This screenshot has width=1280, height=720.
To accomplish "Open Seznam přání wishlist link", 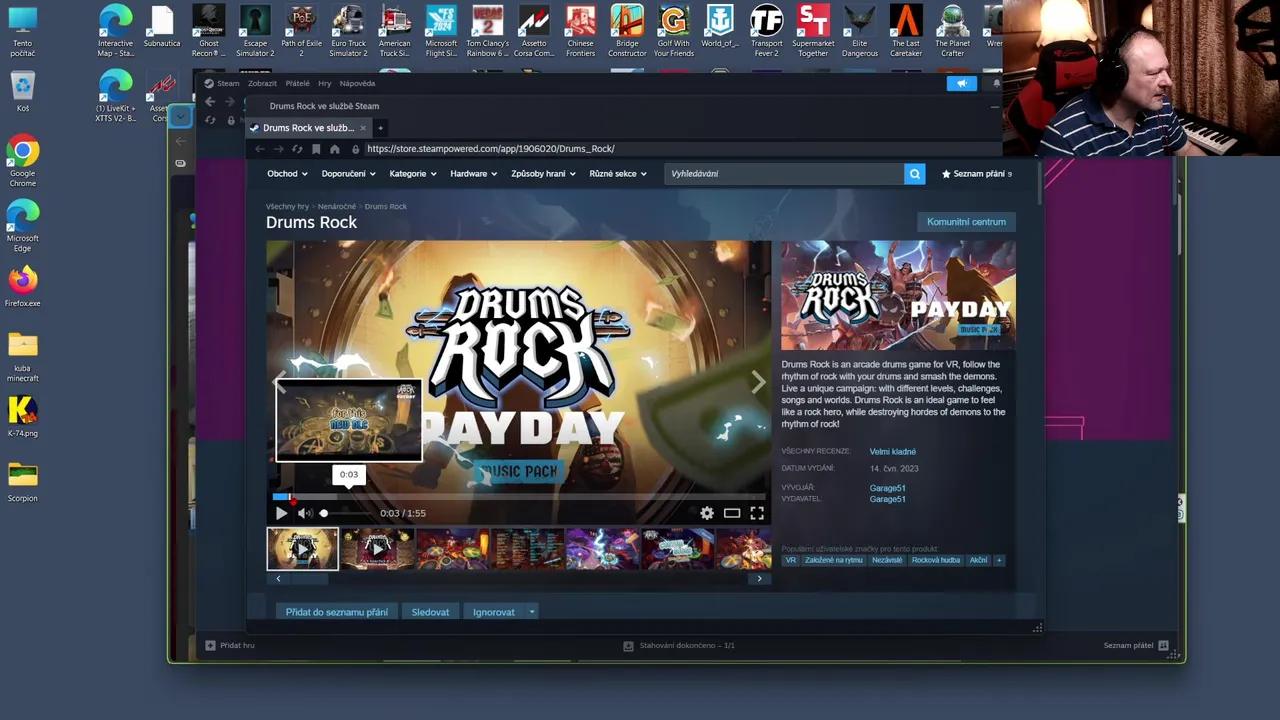I will (977, 174).
